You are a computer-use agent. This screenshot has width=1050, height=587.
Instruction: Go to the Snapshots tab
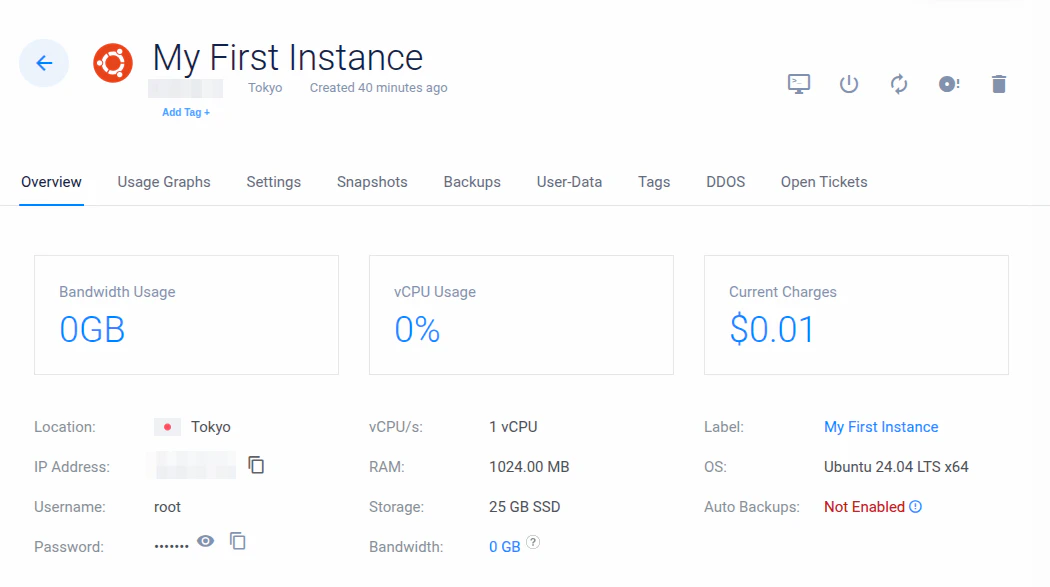pos(372,182)
